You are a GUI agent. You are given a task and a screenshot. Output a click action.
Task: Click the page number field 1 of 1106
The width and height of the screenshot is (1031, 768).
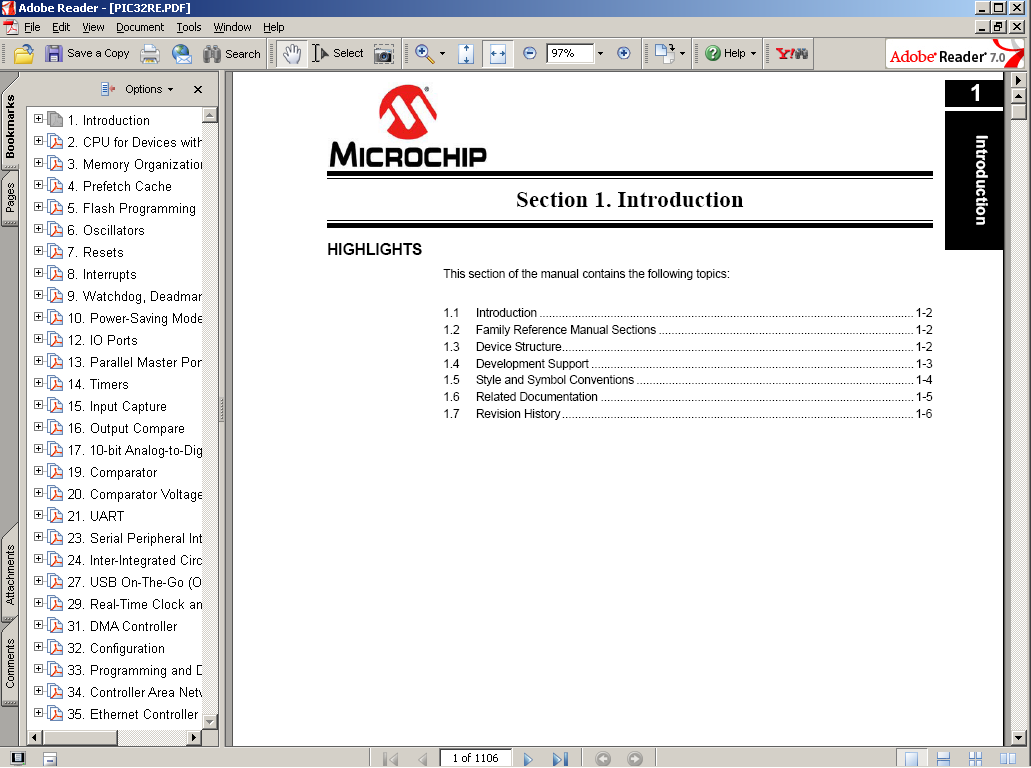tap(475, 758)
